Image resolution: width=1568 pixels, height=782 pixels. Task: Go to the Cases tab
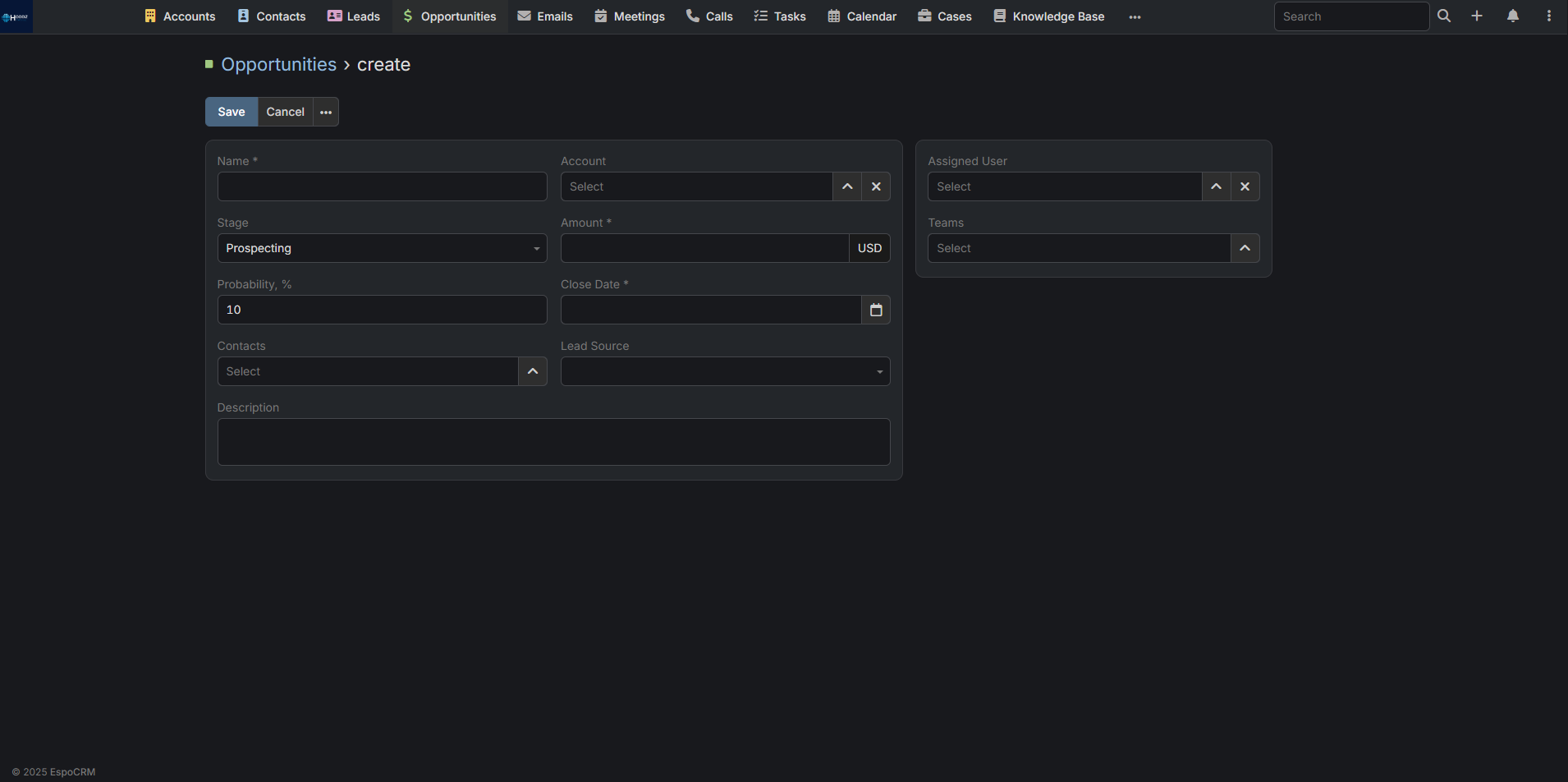[x=945, y=16]
